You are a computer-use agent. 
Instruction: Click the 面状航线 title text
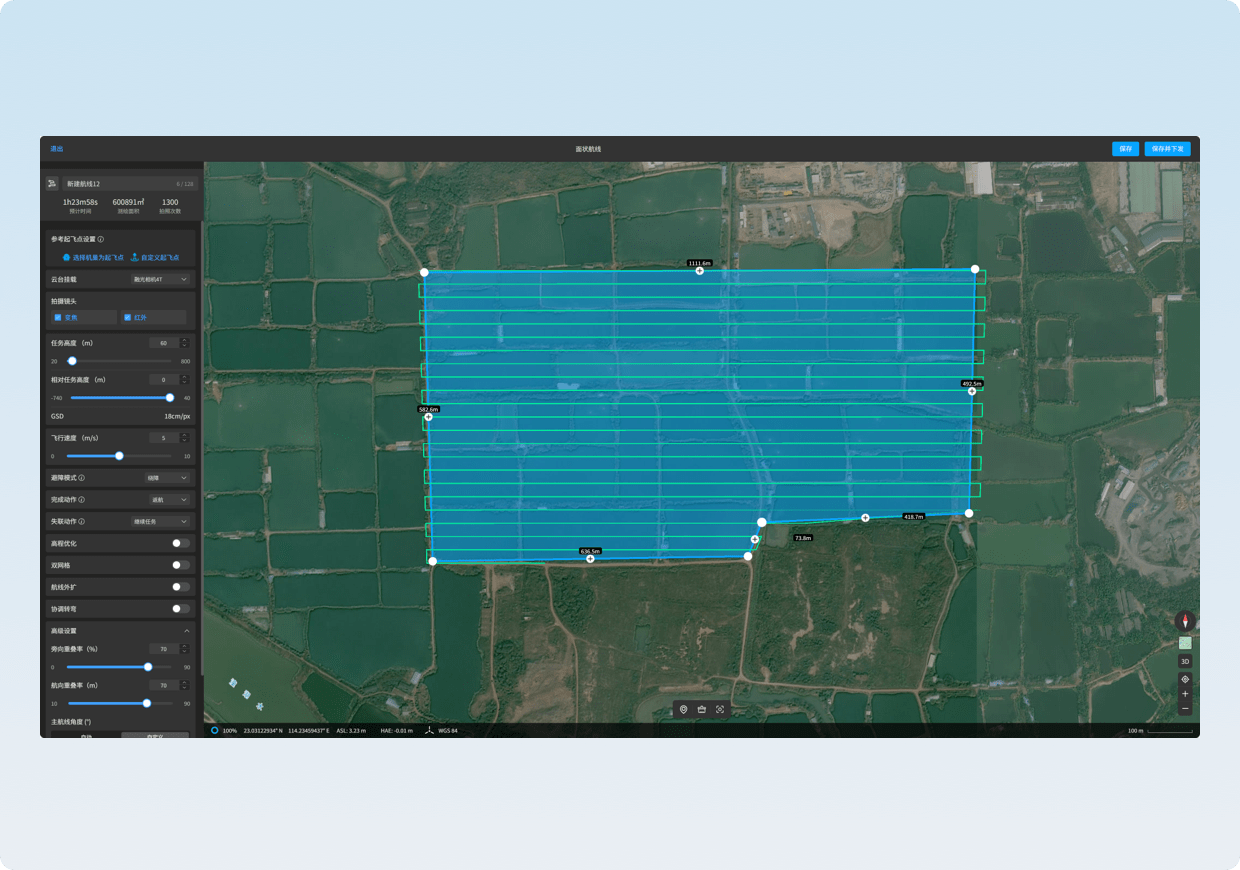click(x=588, y=149)
